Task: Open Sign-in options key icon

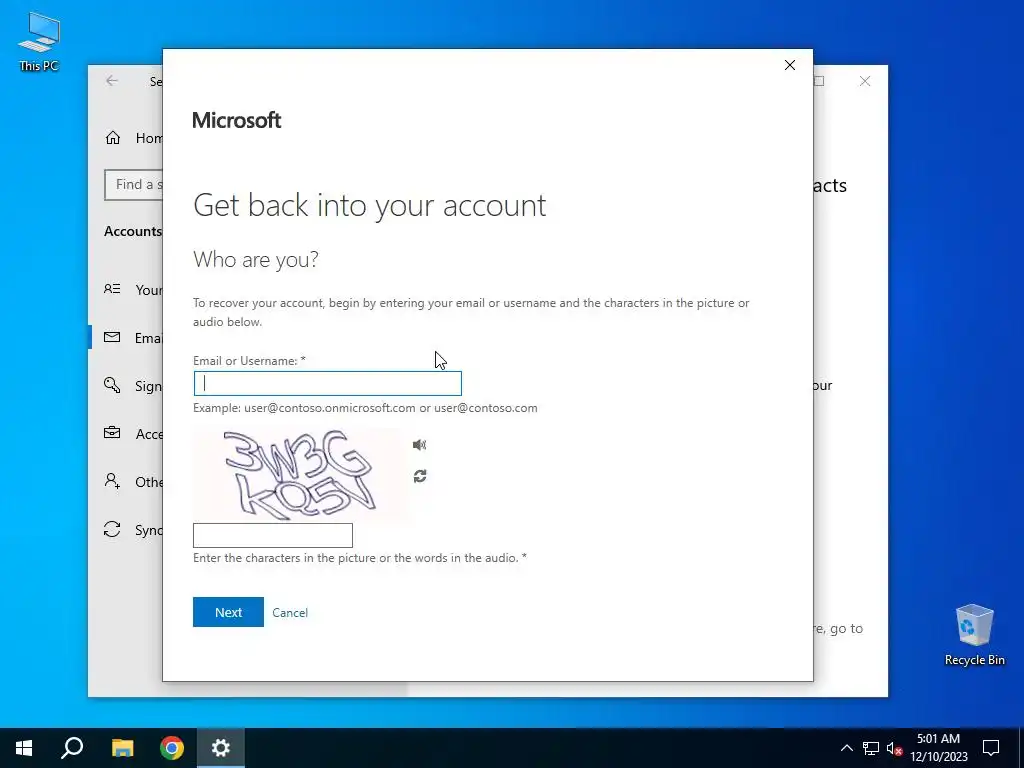Action: tap(112, 385)
